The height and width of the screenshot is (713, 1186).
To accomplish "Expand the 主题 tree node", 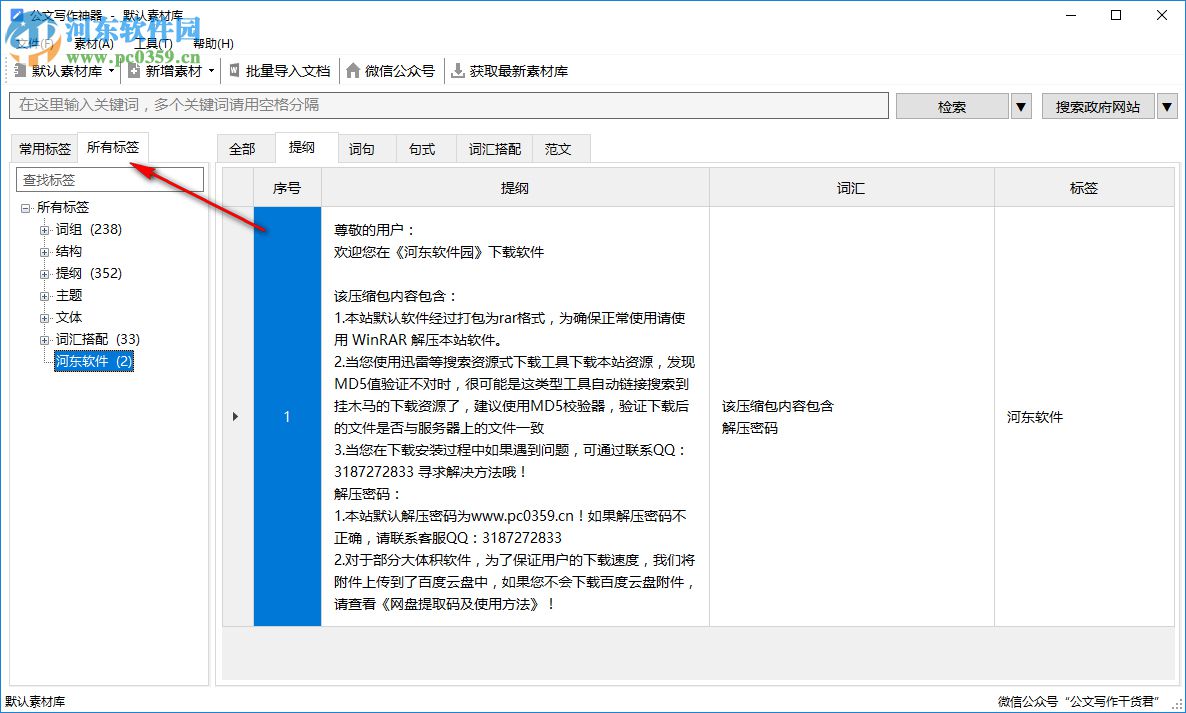I will coord(45,296).
